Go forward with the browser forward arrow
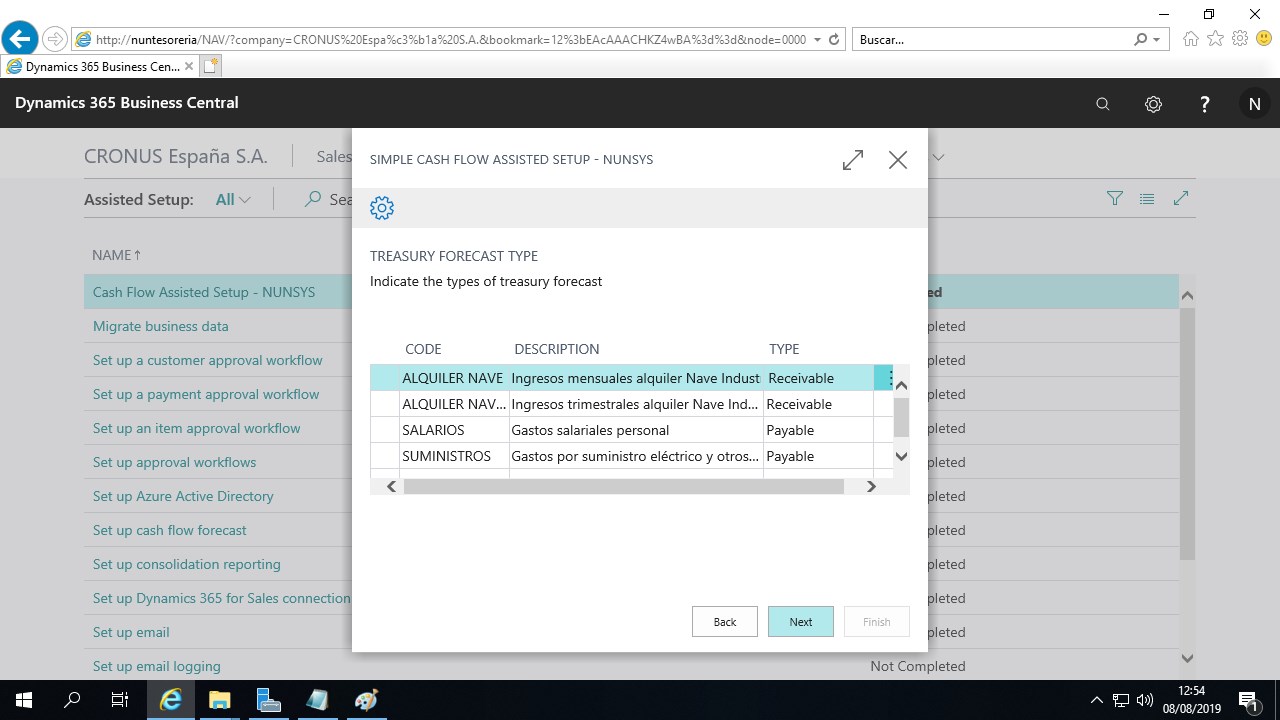Screen dimensions: 1280x720 (x=55, y=39)
